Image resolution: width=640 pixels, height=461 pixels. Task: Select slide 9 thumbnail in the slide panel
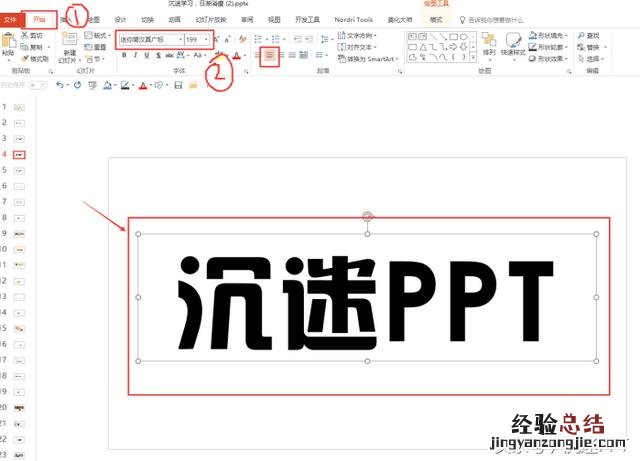click(x=20, y=233)
